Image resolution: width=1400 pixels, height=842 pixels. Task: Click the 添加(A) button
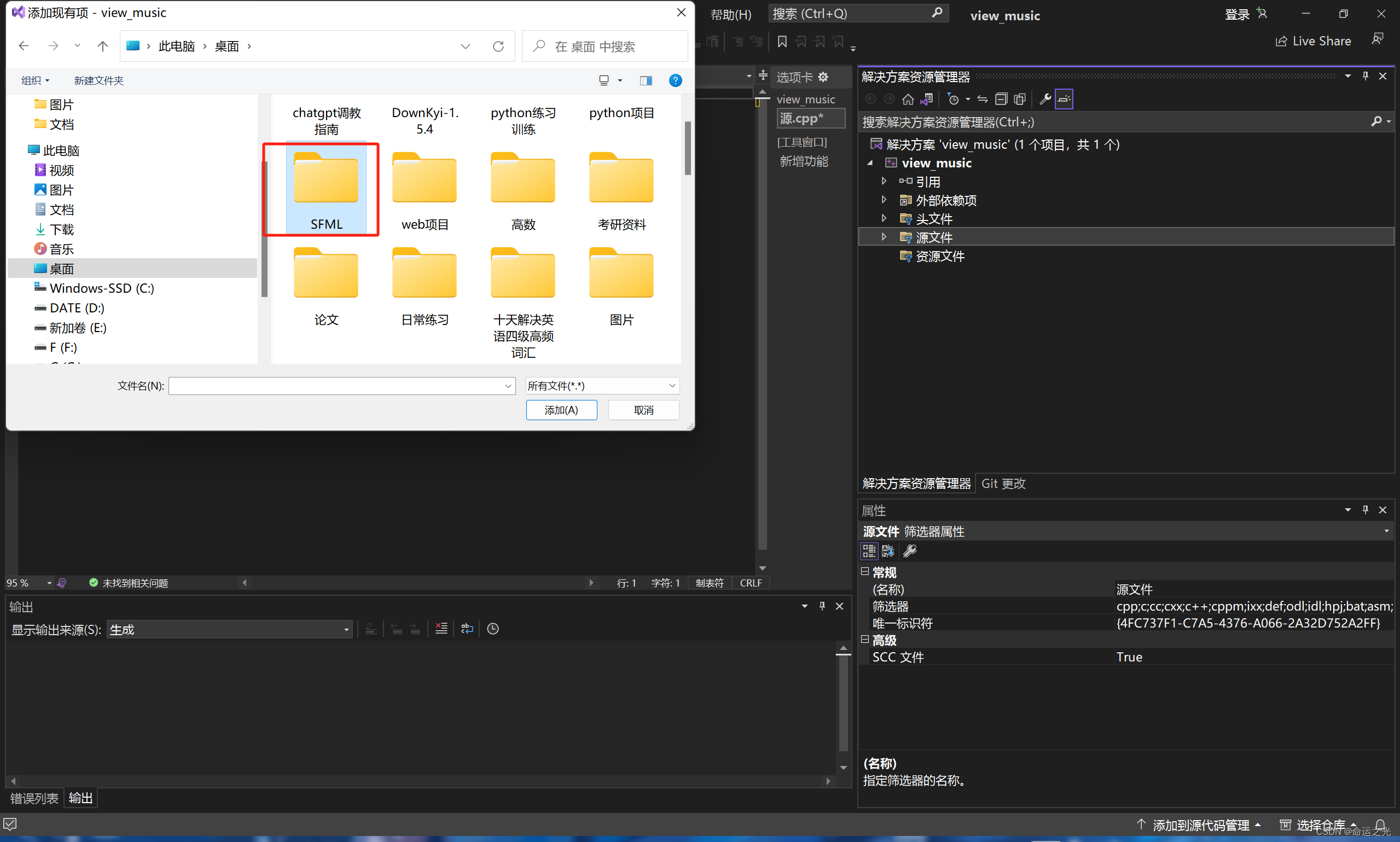tap(561, 410)
